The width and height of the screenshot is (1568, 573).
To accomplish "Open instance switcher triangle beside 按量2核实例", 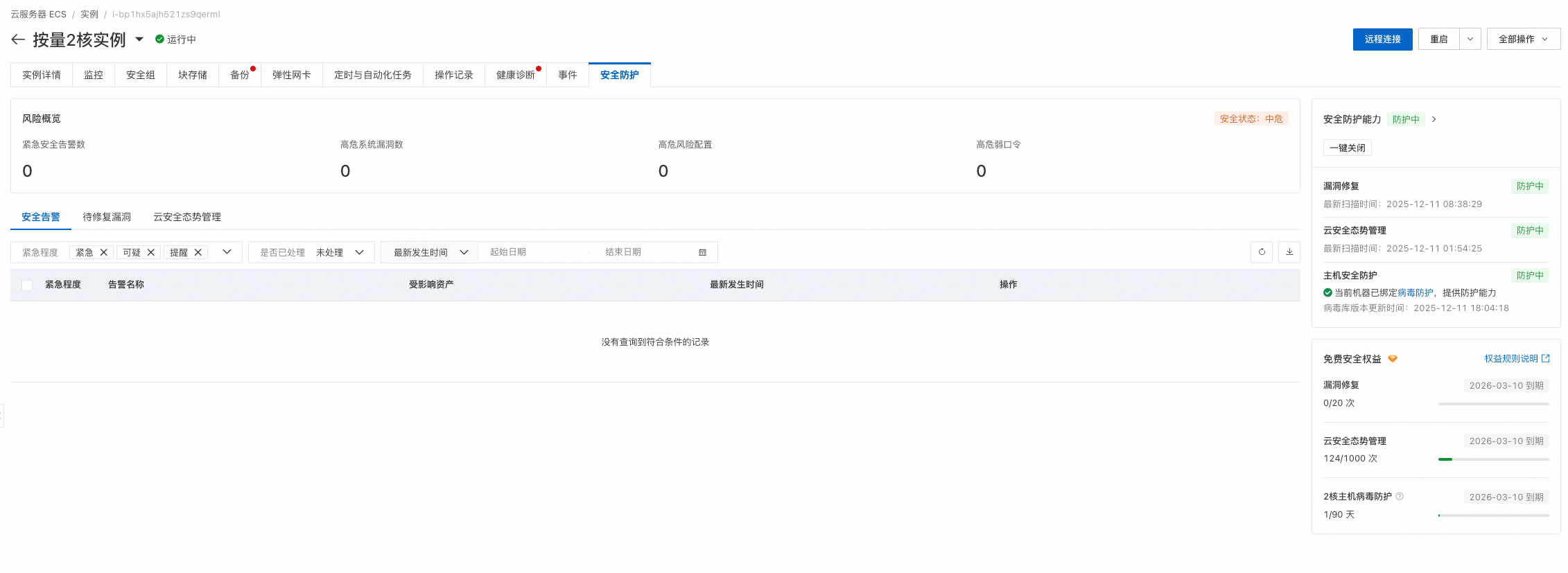I will click(x=139, y=39).
